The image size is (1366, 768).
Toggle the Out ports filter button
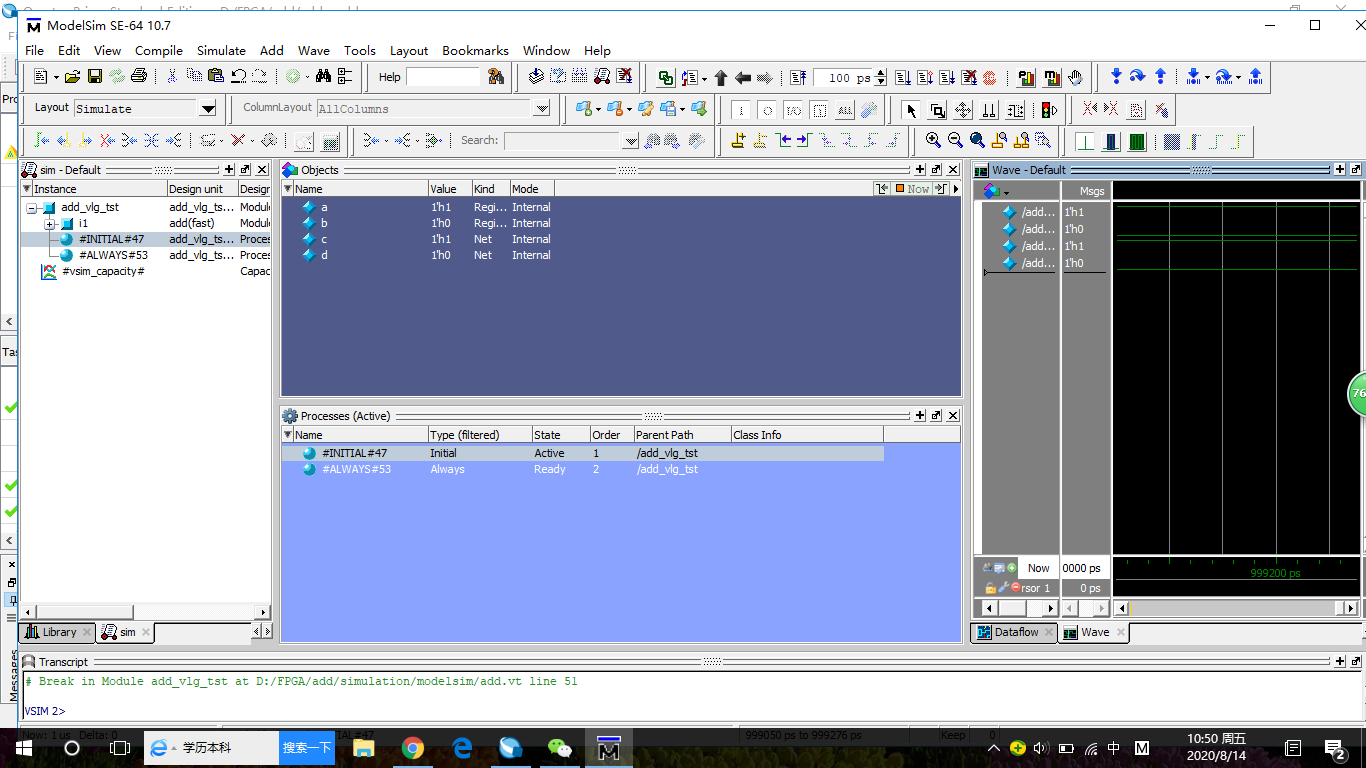(x=767, y=109)
